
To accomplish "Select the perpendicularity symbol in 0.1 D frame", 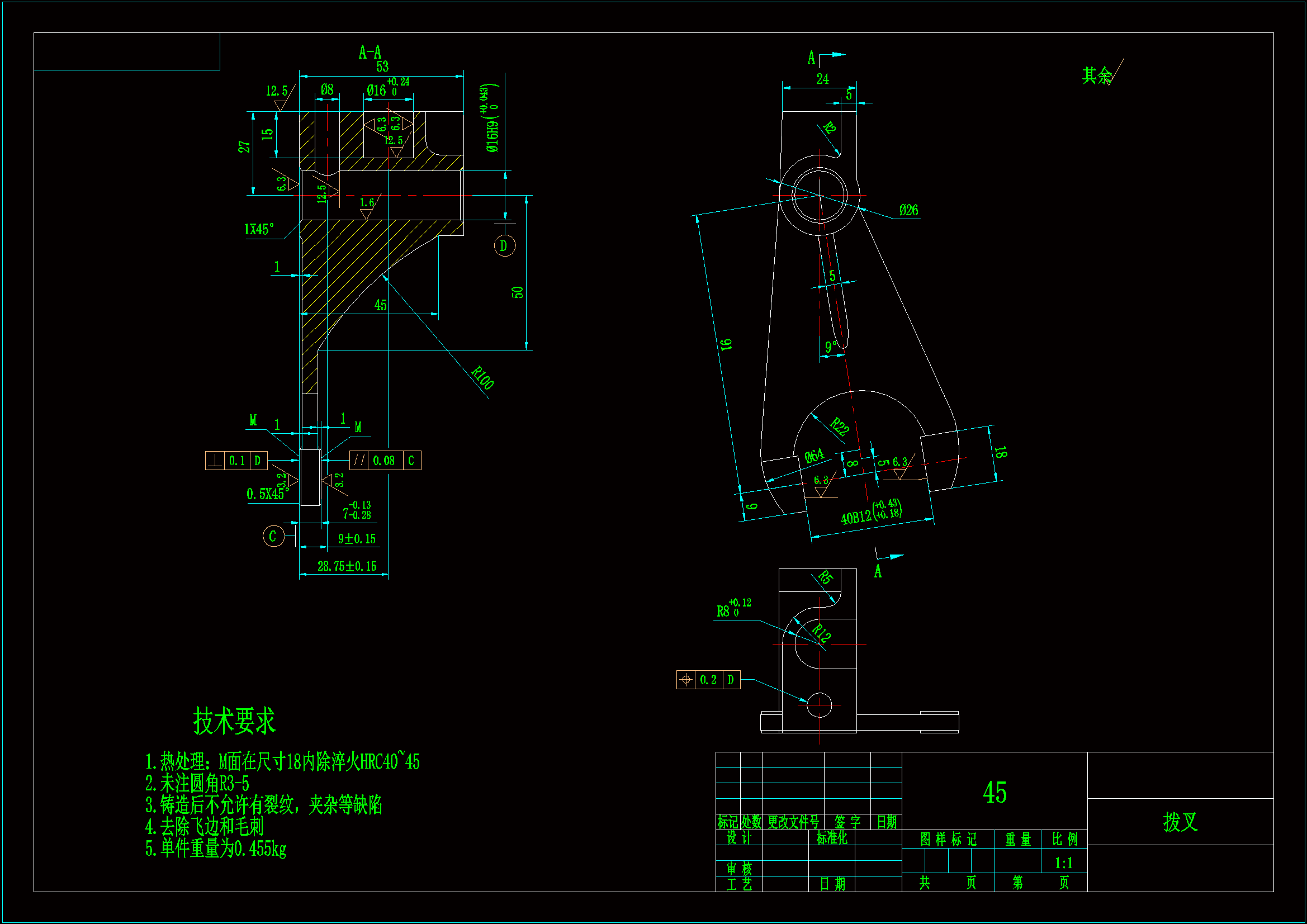I will click(x=215, y=461).
